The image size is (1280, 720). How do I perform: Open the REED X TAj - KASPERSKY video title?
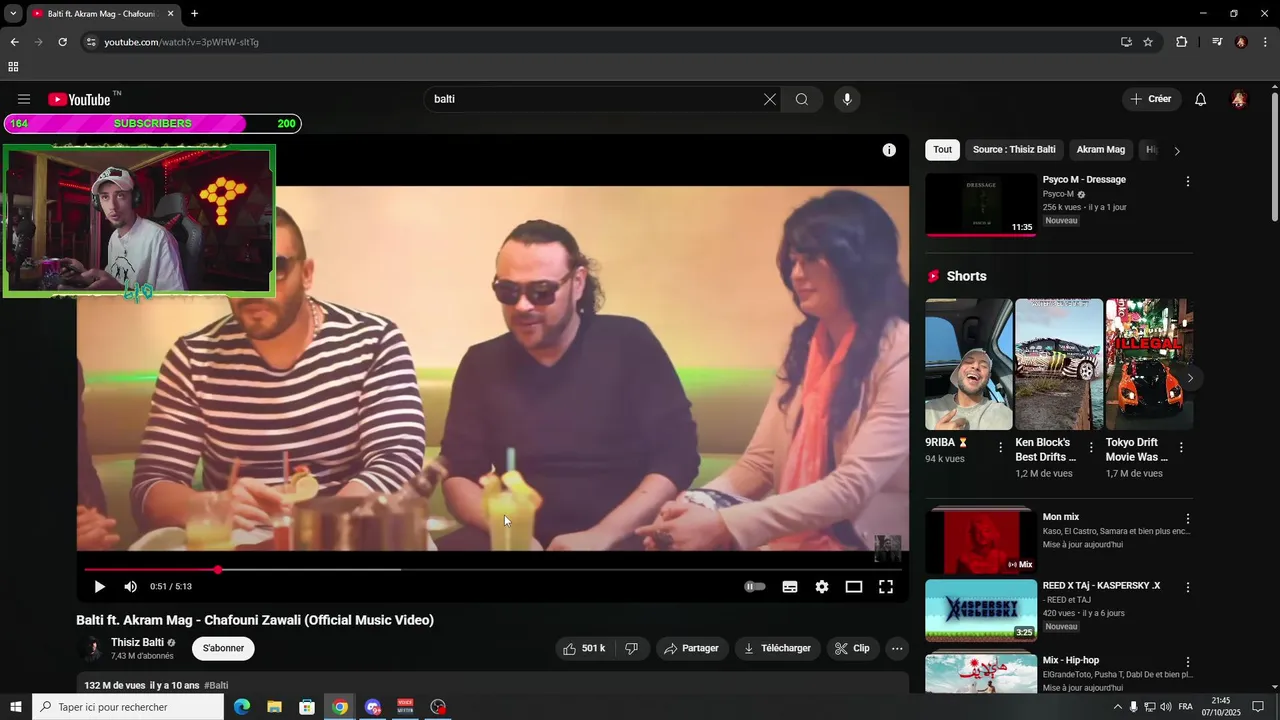coord(1101,586)
